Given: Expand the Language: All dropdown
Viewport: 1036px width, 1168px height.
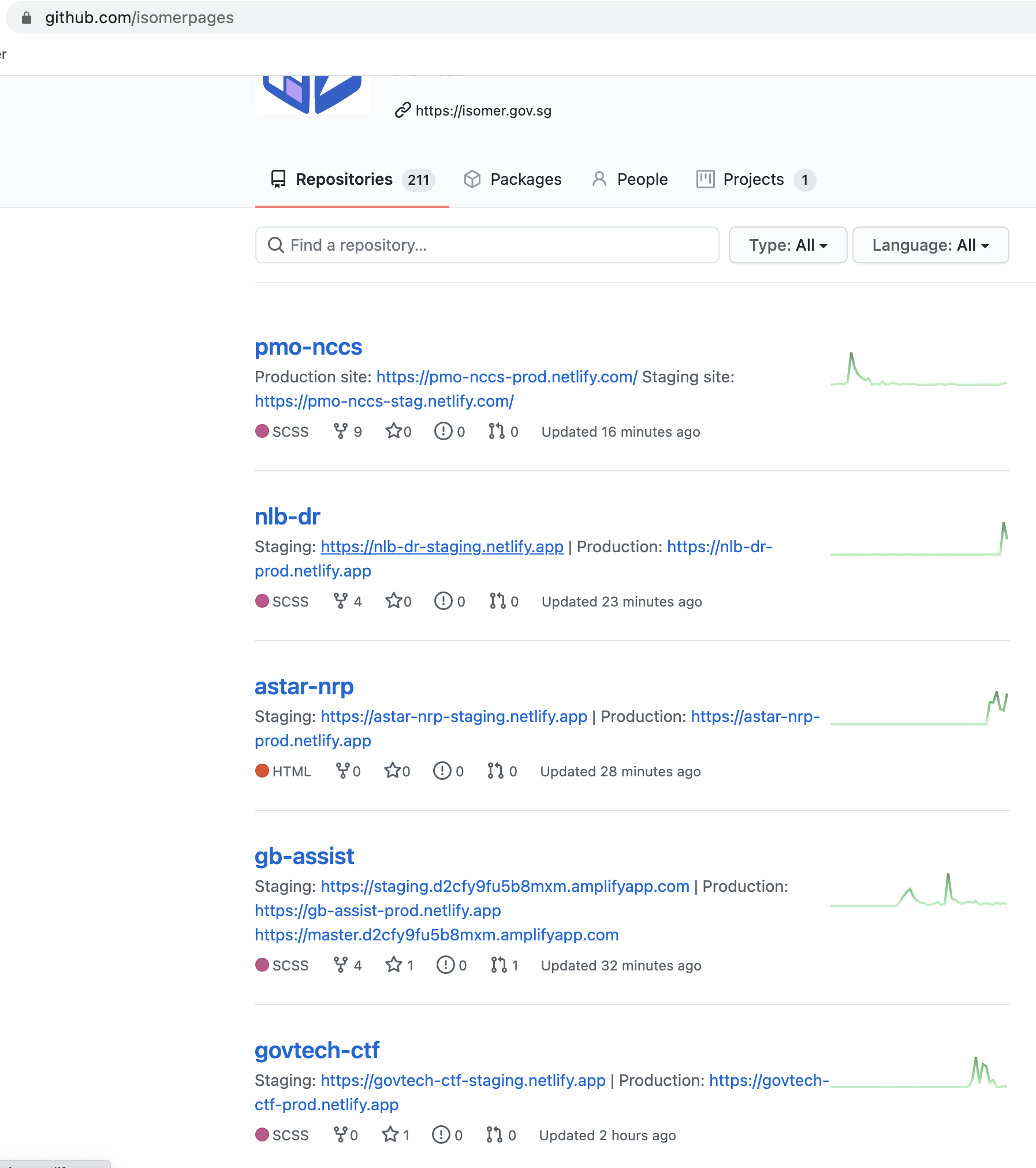Looking at the screenshot, I should click(x=930, y=245).
